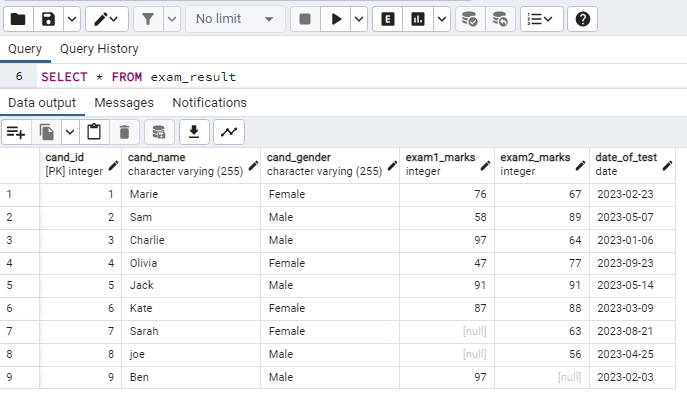Click the filter funnel icon
Image resolution: width=687 pixels, height=402 pixels.
click(148, 19)
